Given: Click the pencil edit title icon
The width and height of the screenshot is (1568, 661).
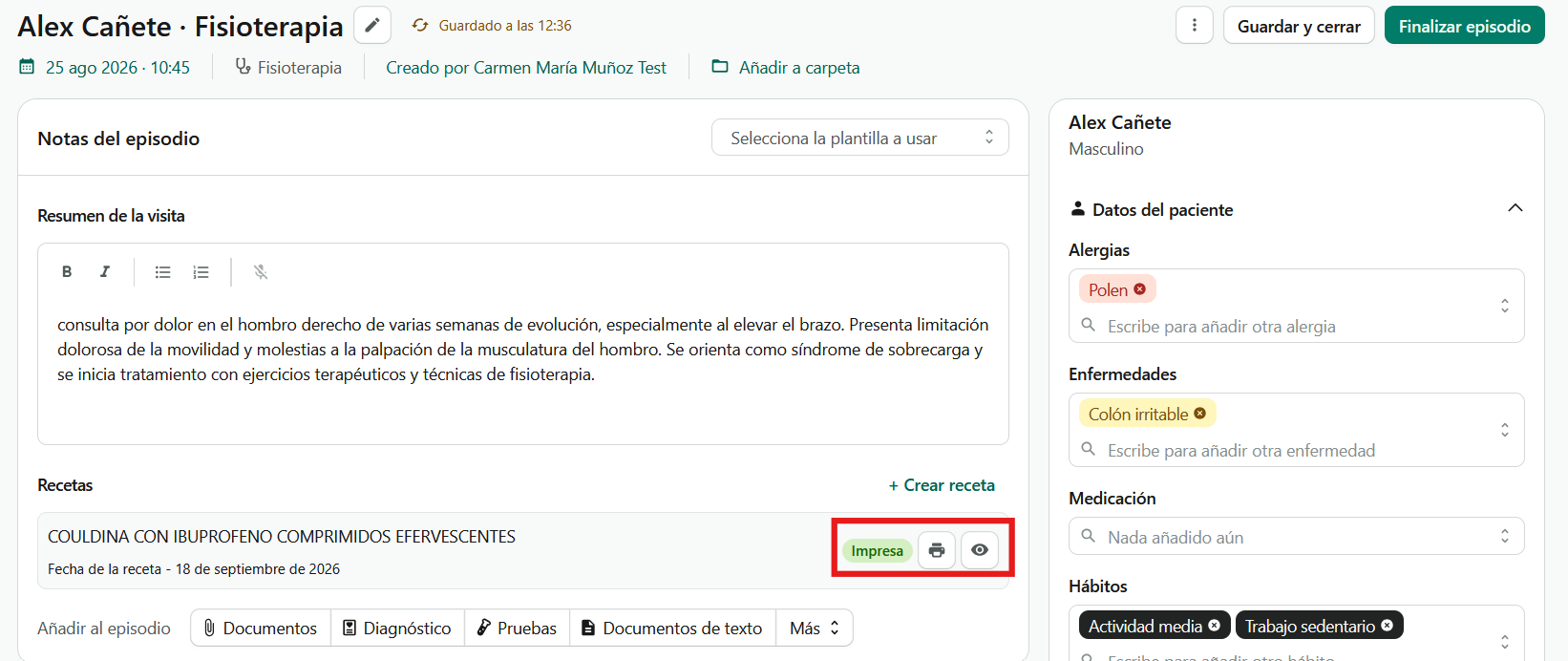Looking at the screenshot, I should (372, 25).
